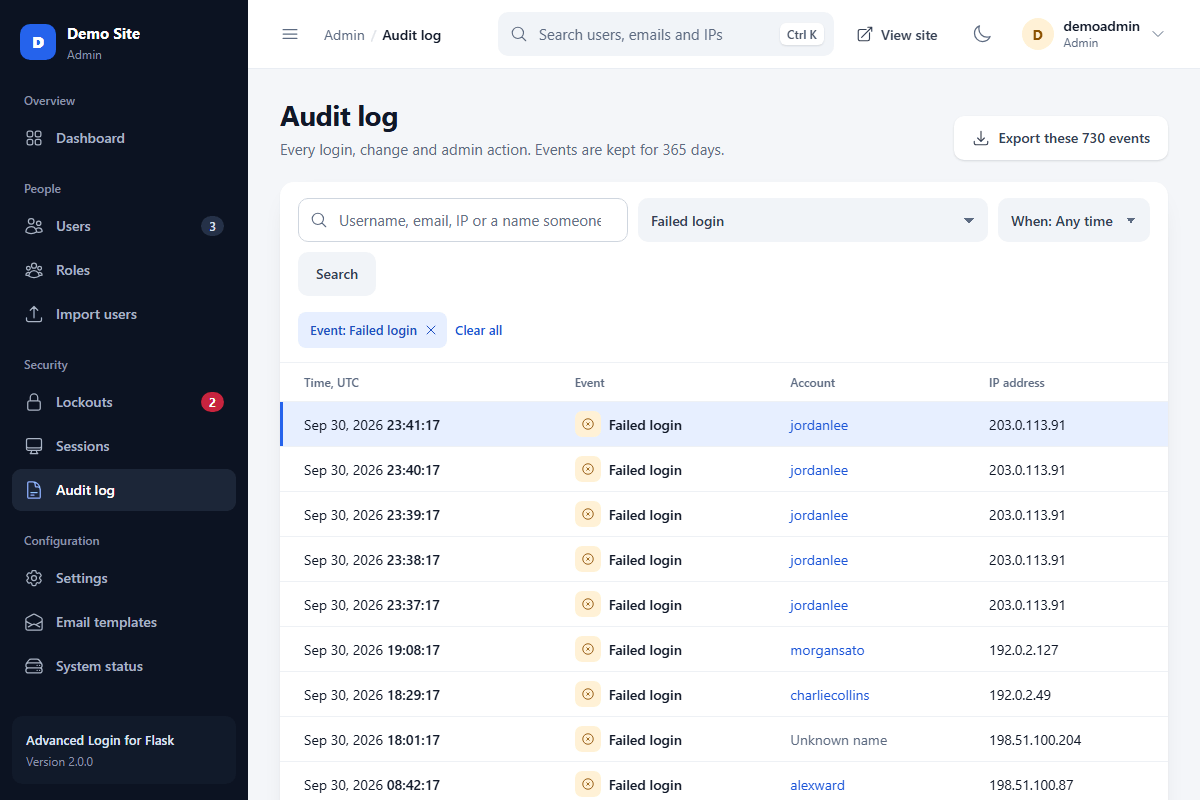The width and height of the screenshot is (1200, 800).
Task: Open the Roles page
Action: pos(124,270)
